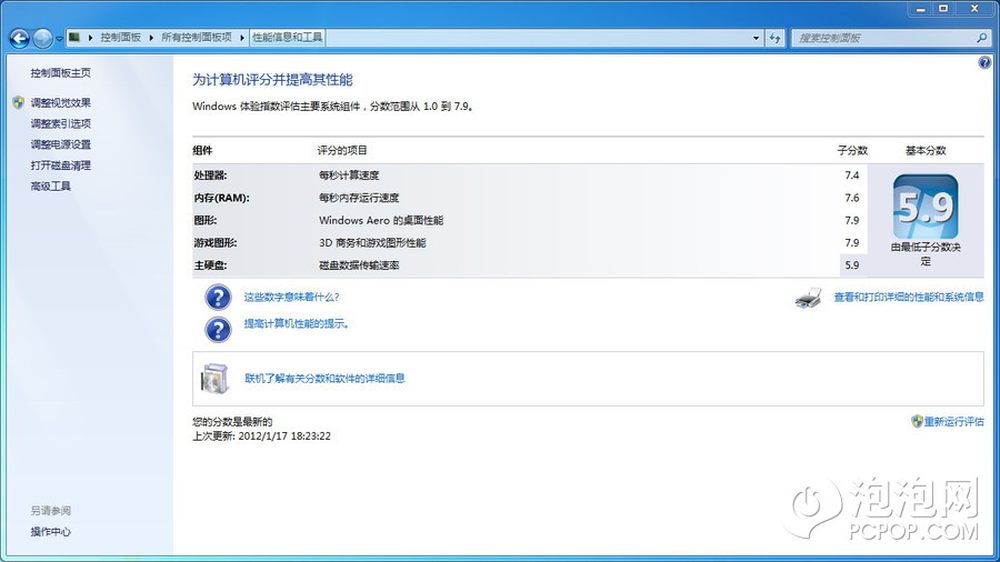Open the recent pages dropdown beside Forward
1000x562 pixels.
[59, 39]
